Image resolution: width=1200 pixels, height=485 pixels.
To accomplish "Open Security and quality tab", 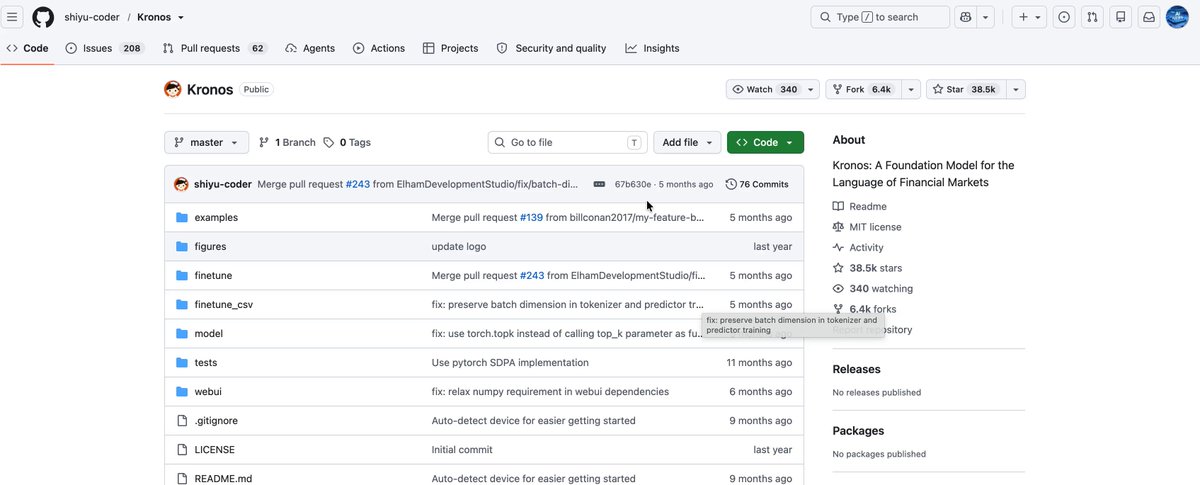I will tap(551, 48).
